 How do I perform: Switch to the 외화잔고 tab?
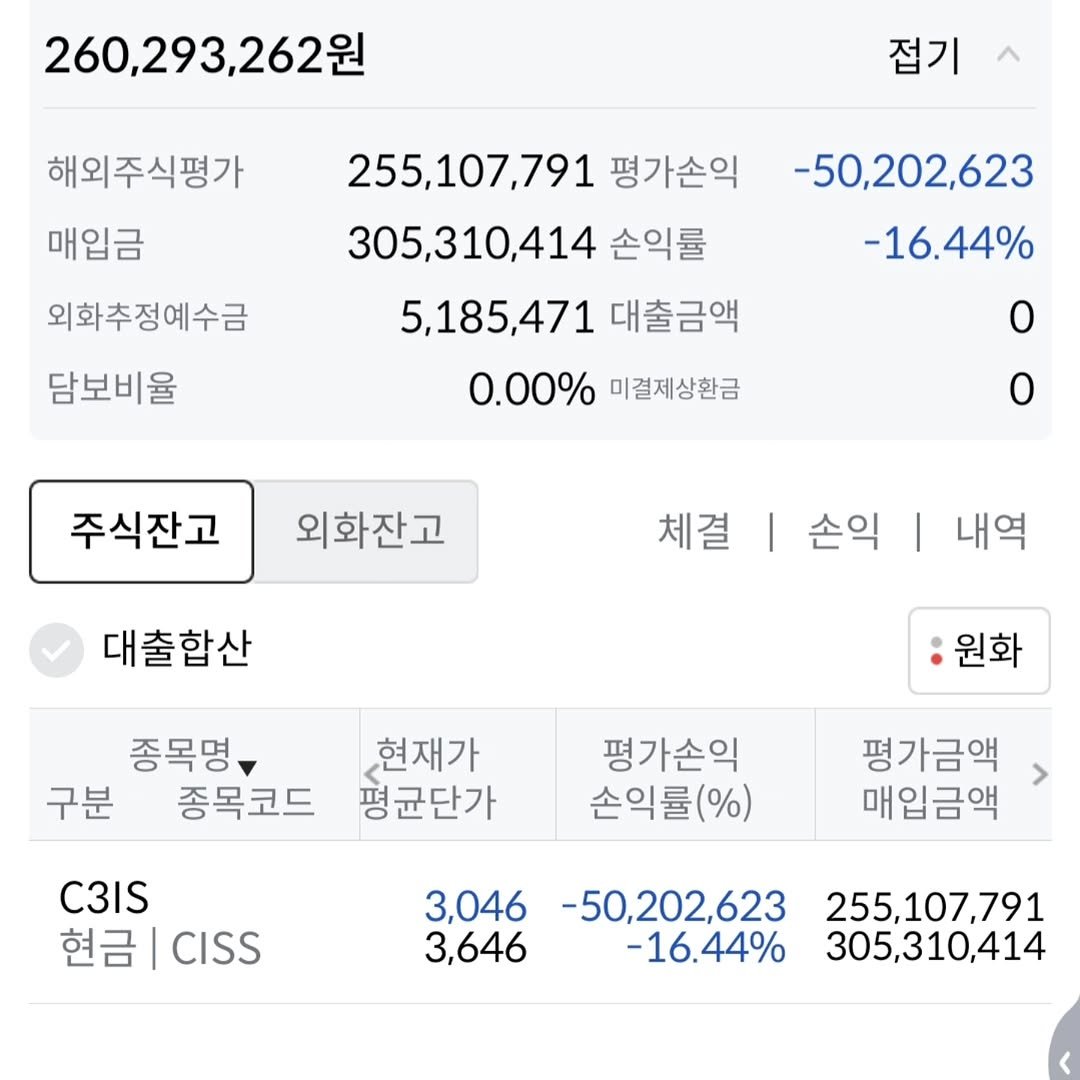click(368, 531)
